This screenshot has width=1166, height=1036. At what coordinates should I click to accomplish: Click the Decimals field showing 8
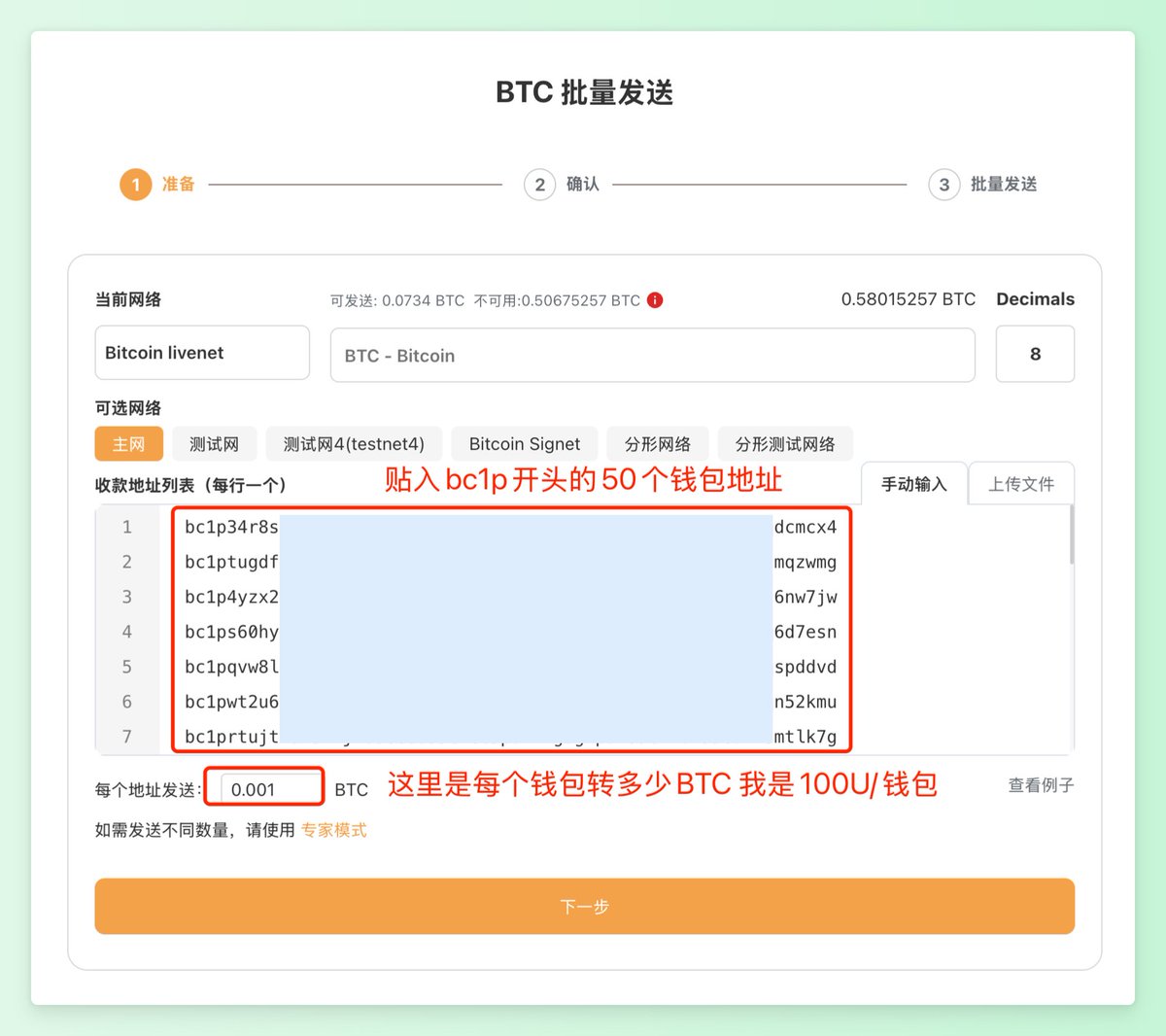(x=1035, y=354)
